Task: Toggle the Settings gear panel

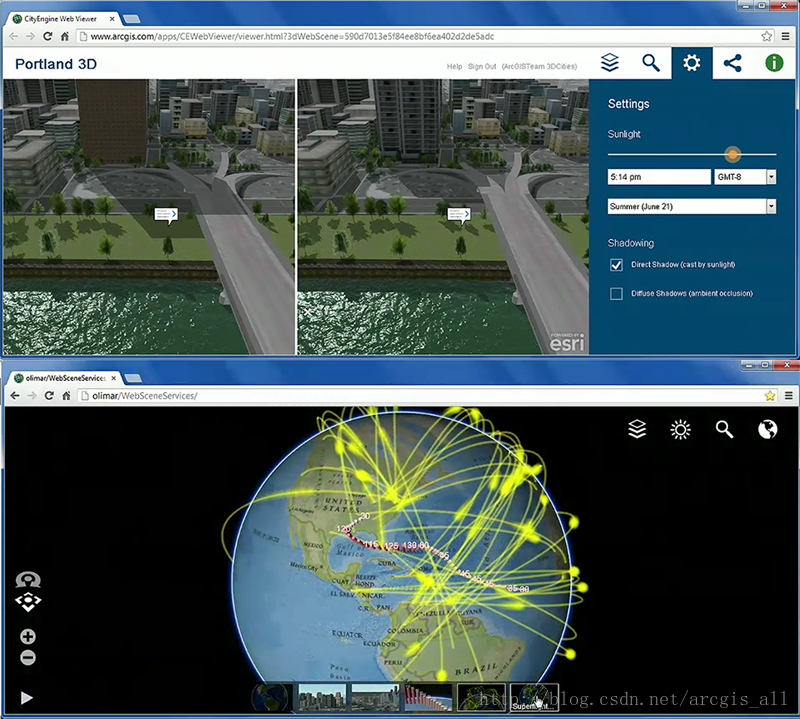Action: click(691, 63)
